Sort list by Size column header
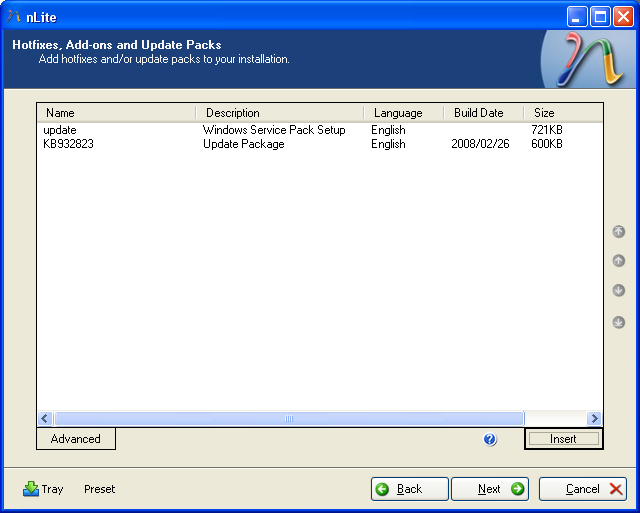The image size is (640, 513). (563, 113)
